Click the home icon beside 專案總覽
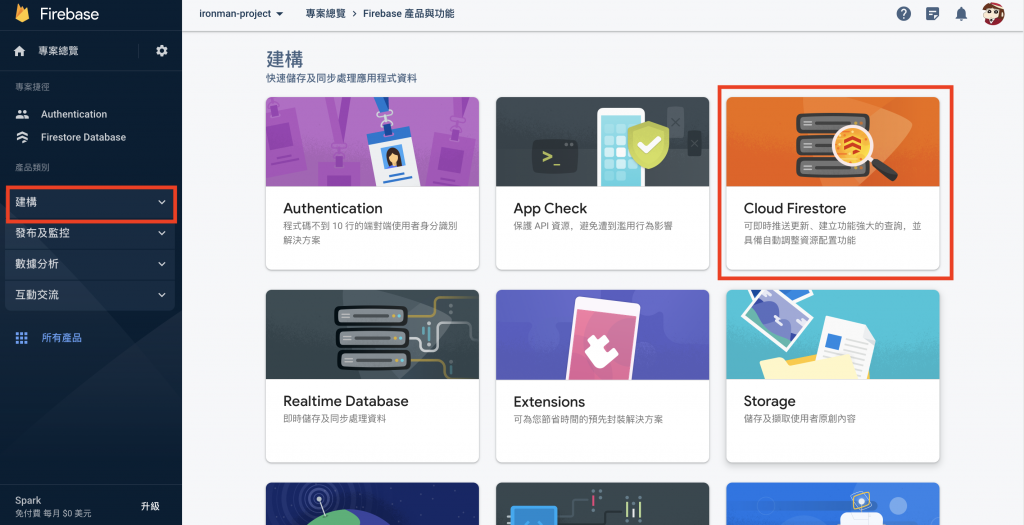Image resolution: width=1024 pixels, height=525 pixels. [x=20, y=51]
